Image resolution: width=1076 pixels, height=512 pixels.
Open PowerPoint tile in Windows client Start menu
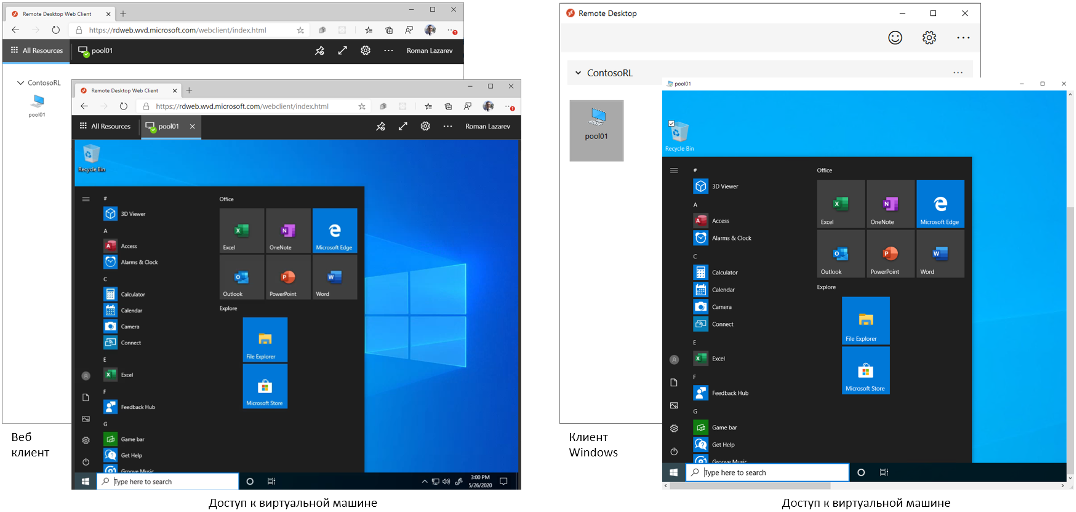(x=891, y=253)
